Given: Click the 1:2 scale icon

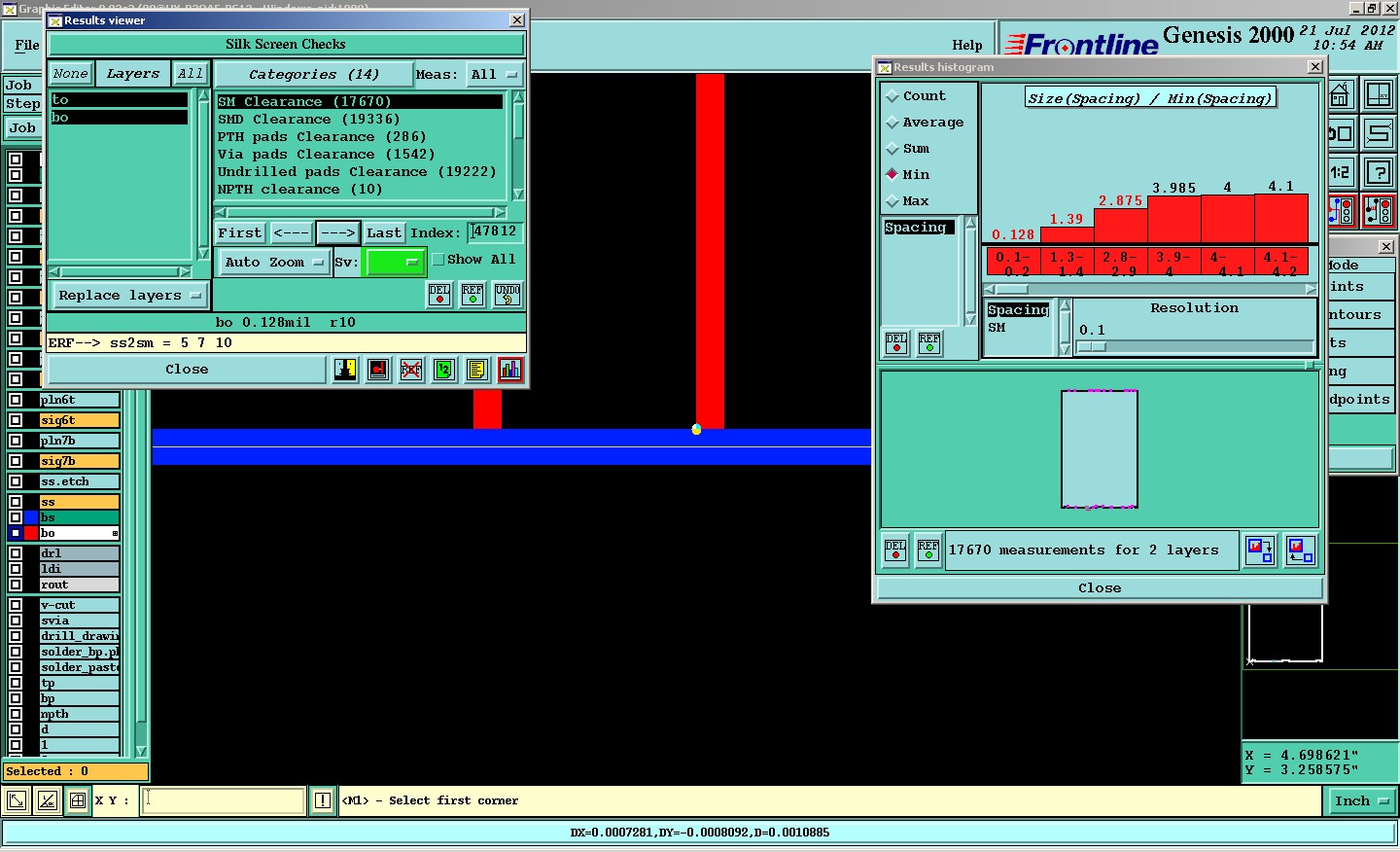Looking at the screenshot, I should click(x=1341, y=172).
